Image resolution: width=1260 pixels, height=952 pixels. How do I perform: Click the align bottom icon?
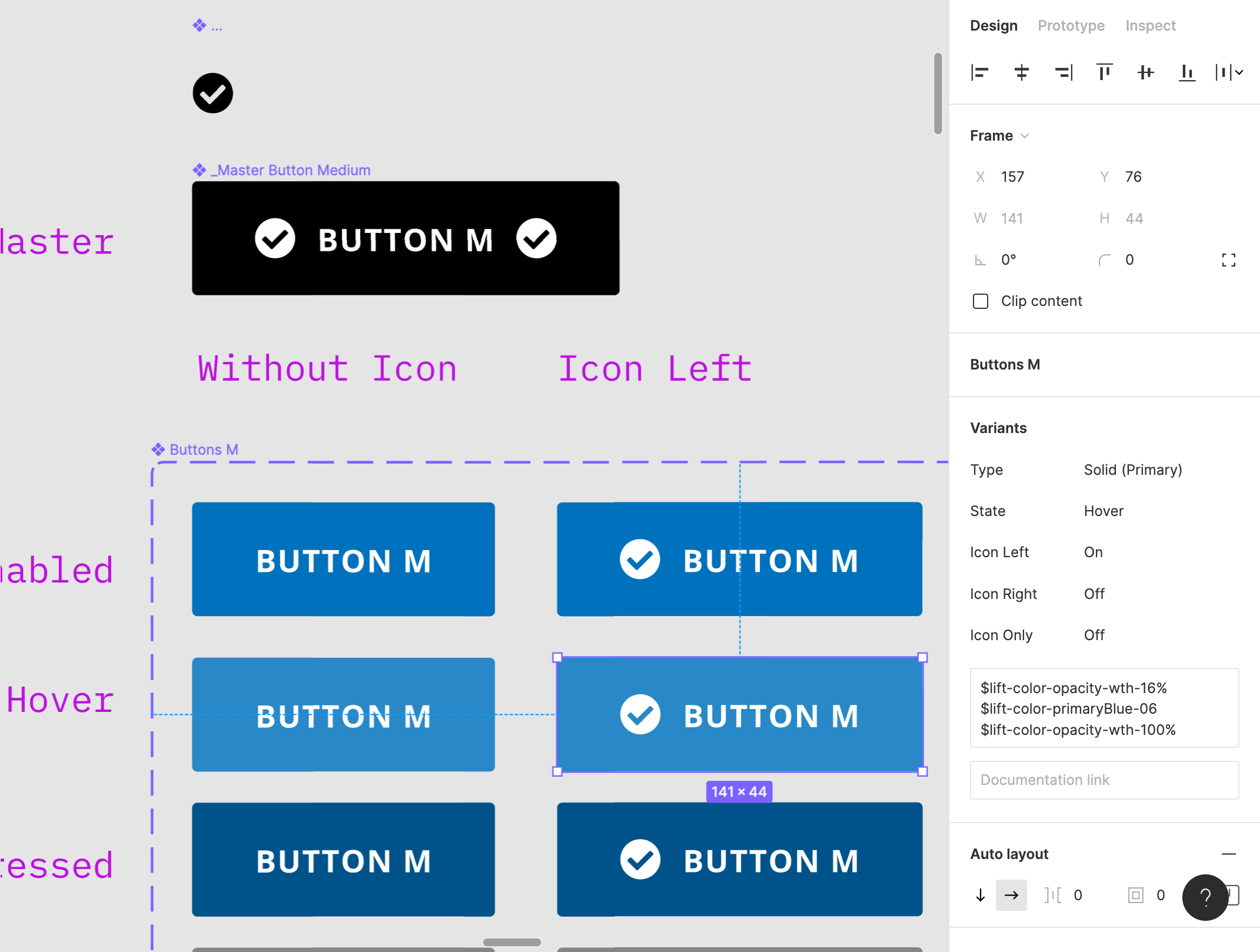click(1187, 72)
